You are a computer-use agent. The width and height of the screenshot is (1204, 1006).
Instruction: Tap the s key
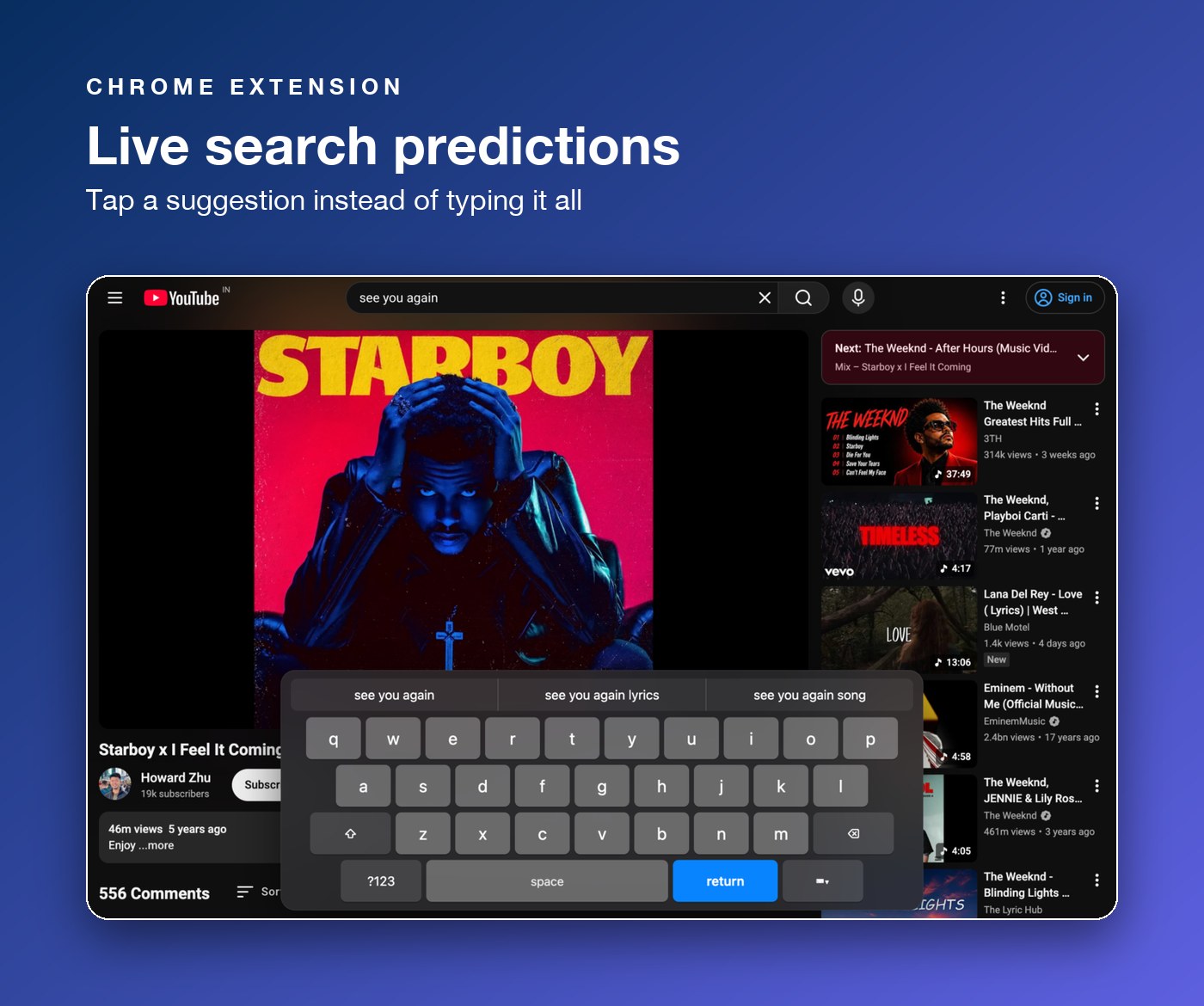[x=423, y=786]
